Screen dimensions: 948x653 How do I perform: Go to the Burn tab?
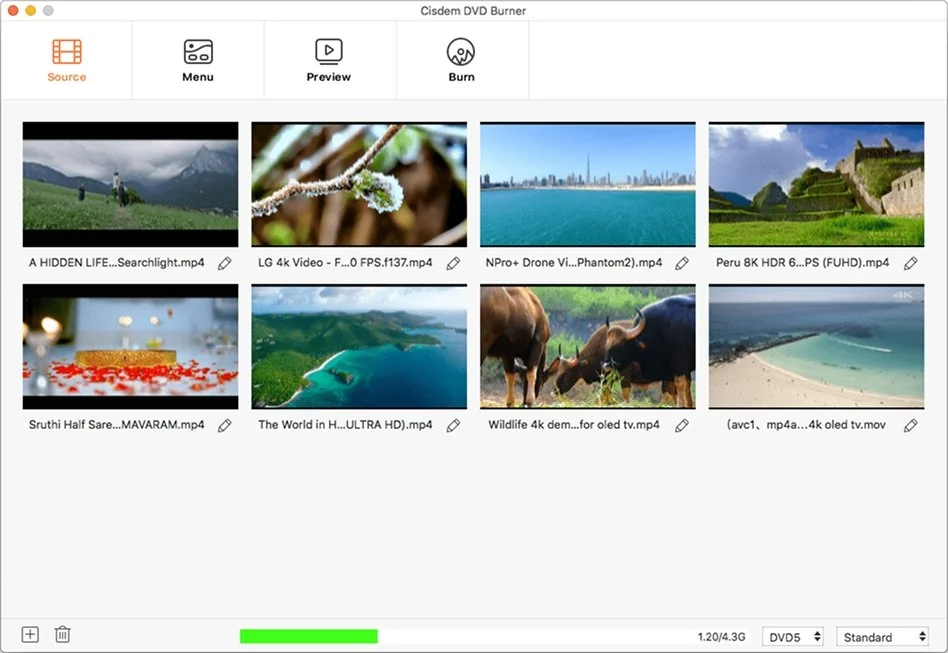tap(461, 60)
